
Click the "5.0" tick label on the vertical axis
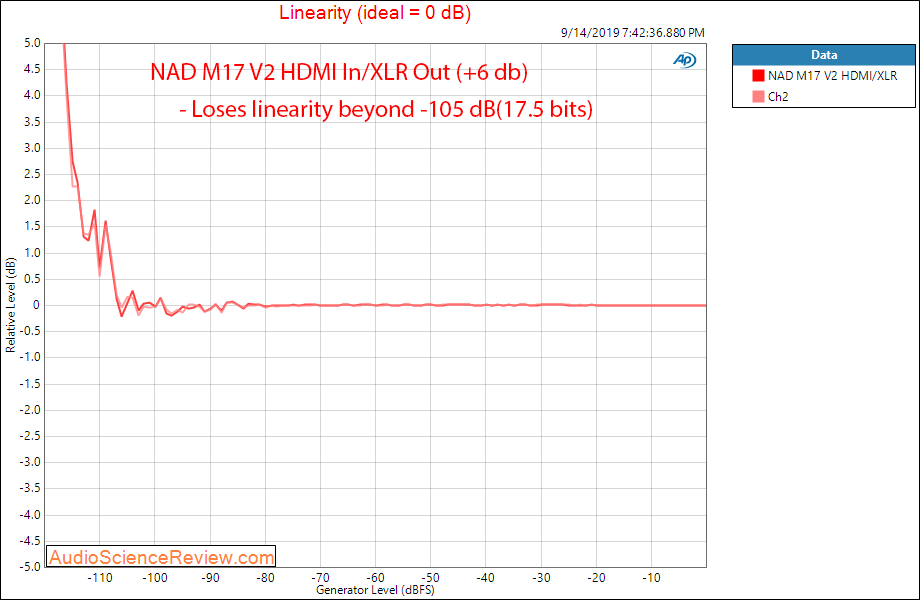coord(32,43)
